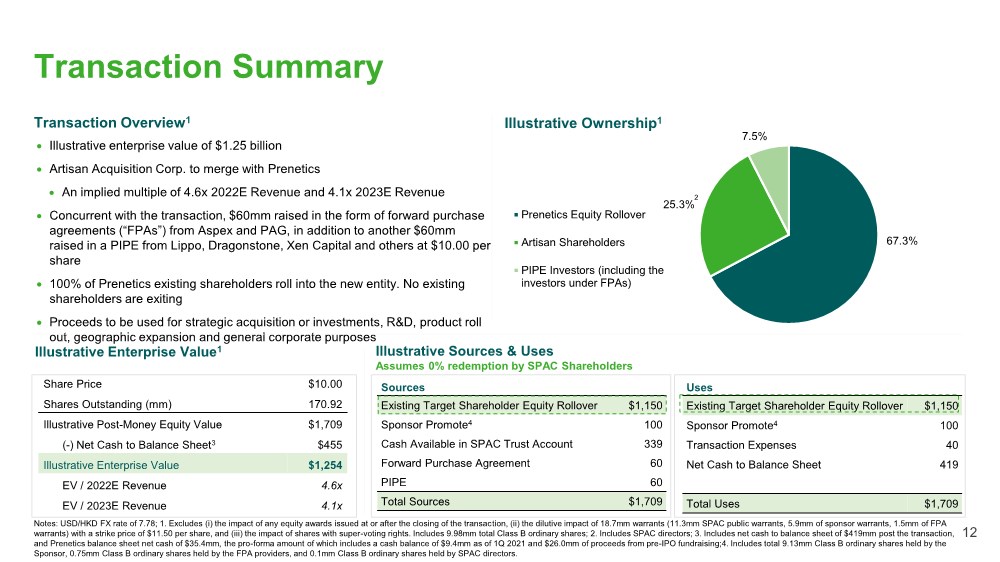Click the Uses column header

click(x=699, y=384)
